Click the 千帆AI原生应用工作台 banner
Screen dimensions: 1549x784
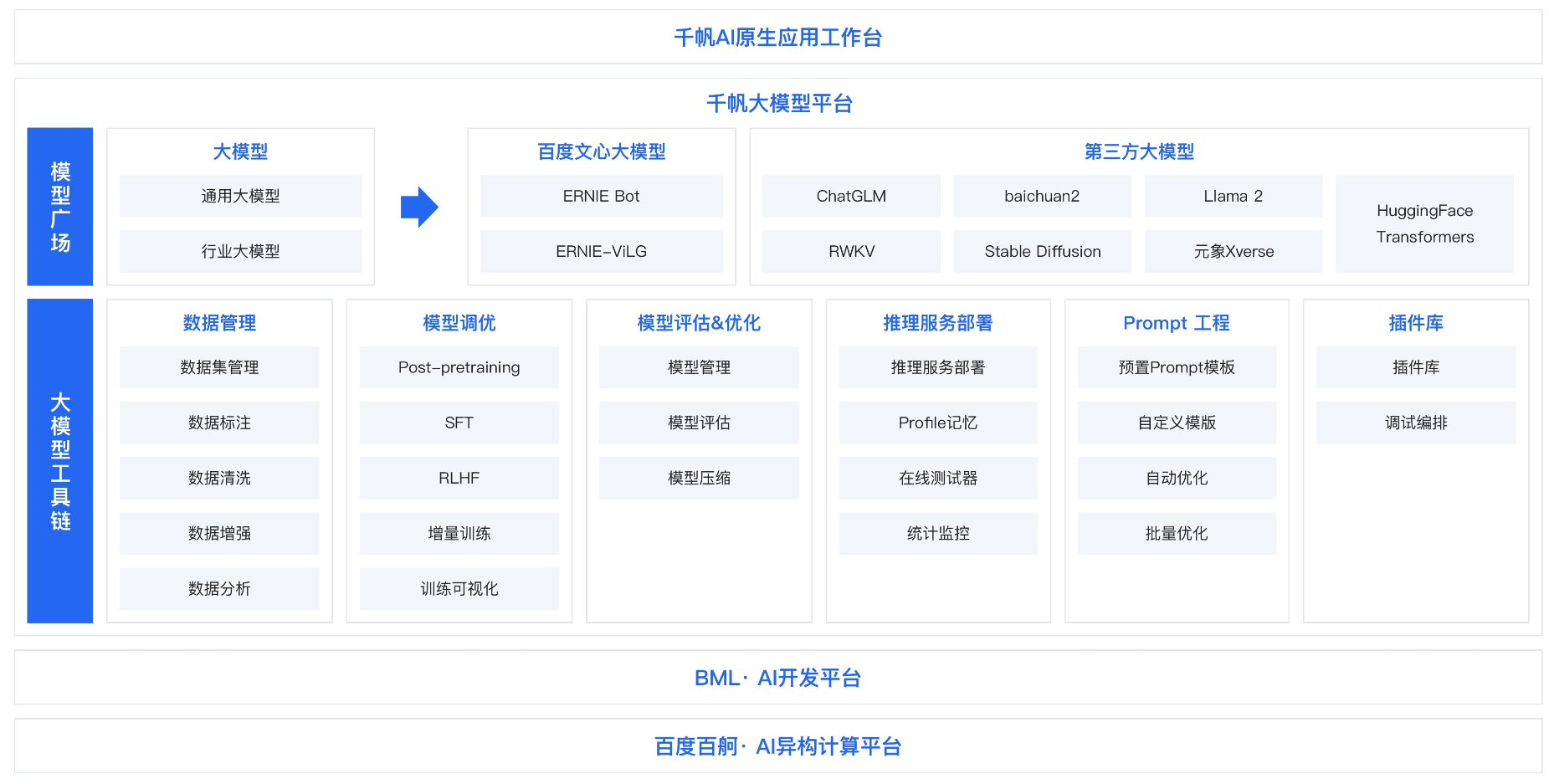tap(778, 37)
